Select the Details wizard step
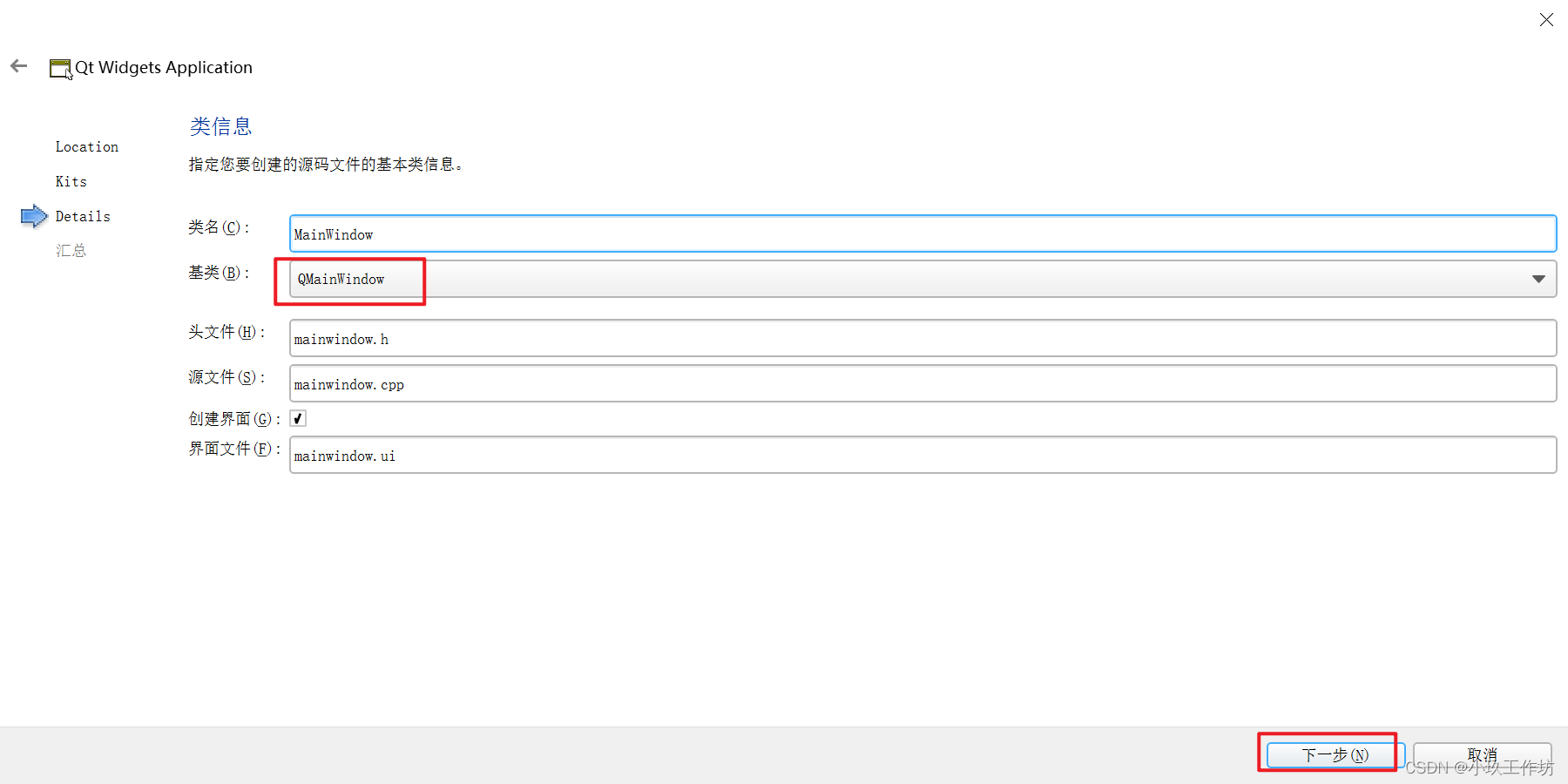Viewport: 1568px width, 784px height. [83, 216]
